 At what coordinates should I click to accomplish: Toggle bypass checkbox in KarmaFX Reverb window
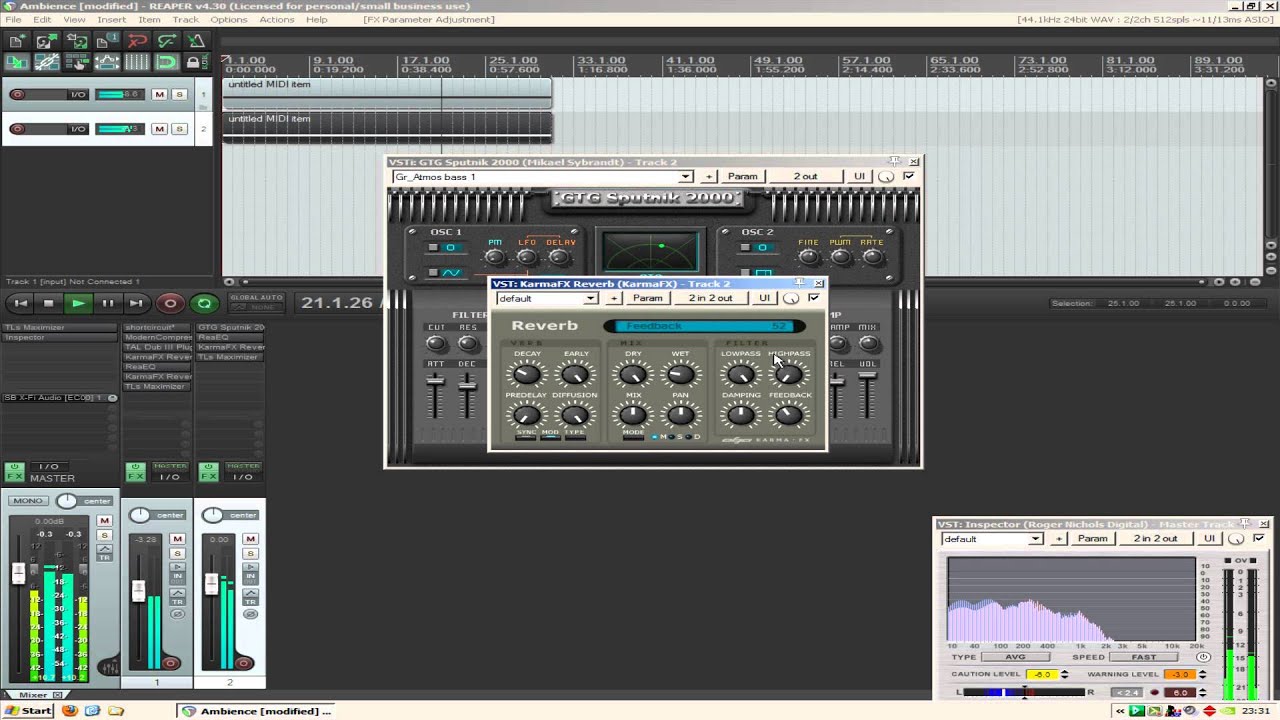(814, 298)
